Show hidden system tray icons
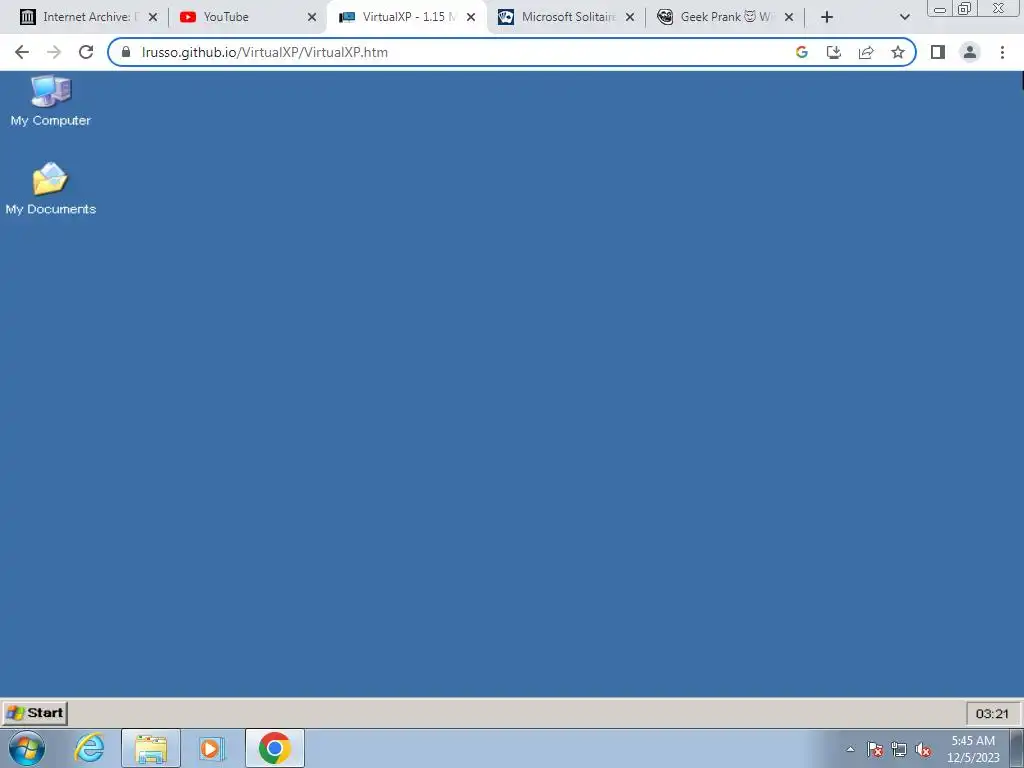Screen dimensions: 1024x768 click(x=850, y=749)
